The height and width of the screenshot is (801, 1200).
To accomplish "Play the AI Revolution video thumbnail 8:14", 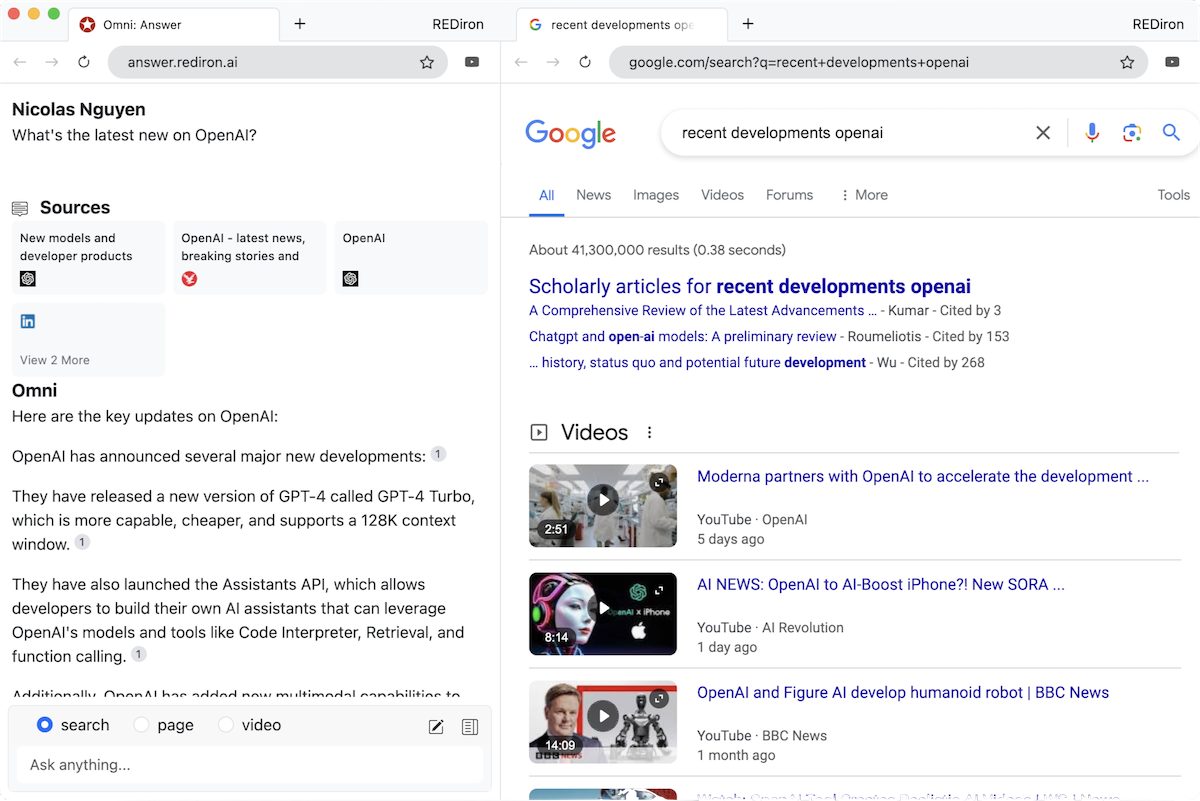I will (603, 614).
